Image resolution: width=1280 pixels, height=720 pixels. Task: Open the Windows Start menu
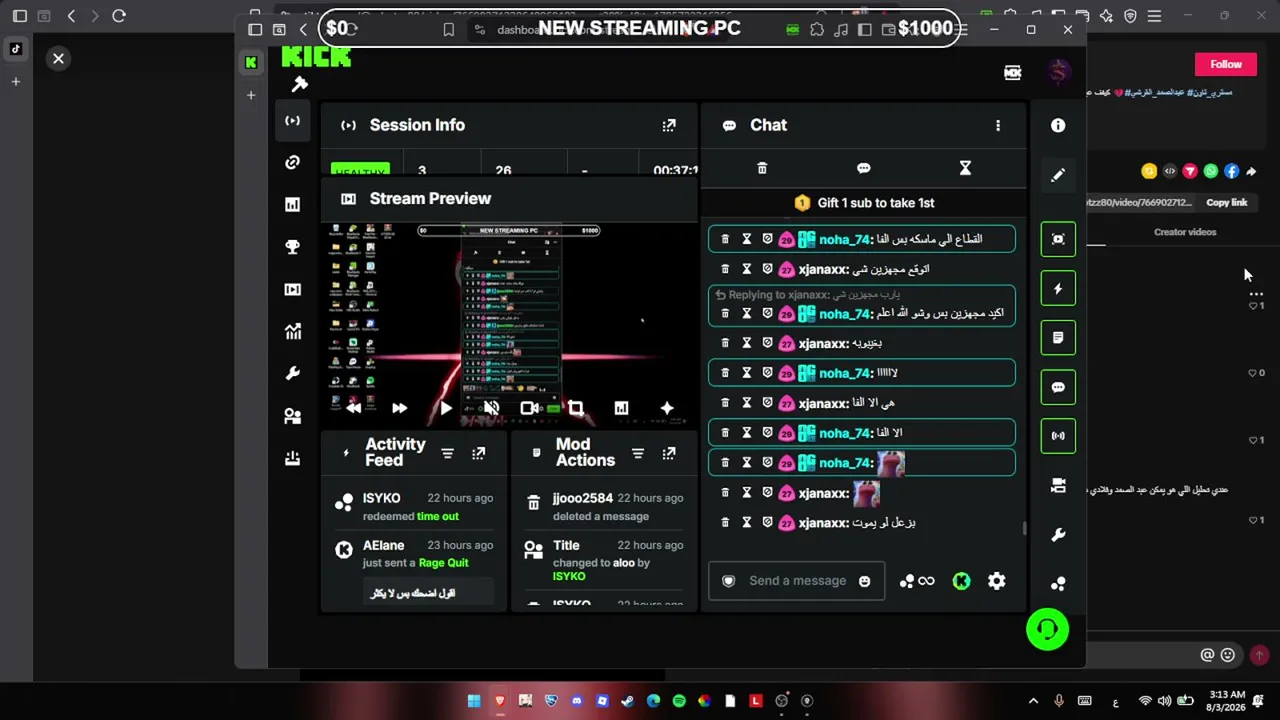474,701
